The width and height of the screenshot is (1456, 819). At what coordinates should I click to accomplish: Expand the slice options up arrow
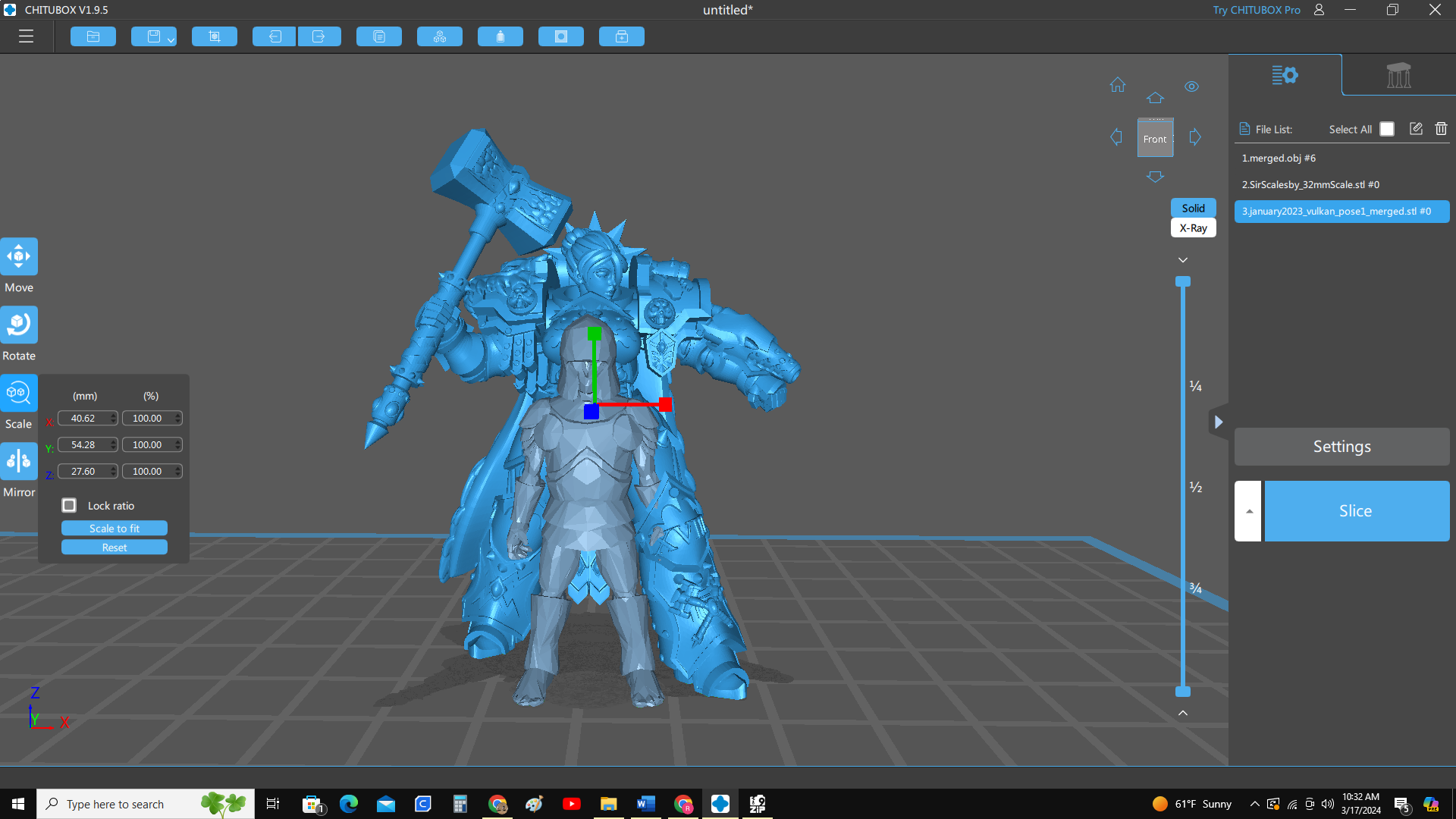[1248, 511]
